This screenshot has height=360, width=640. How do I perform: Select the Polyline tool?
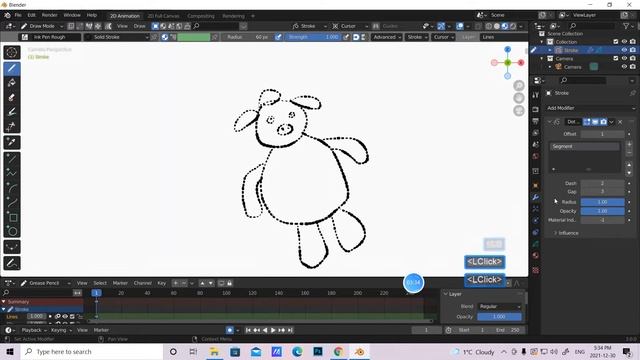12,173
